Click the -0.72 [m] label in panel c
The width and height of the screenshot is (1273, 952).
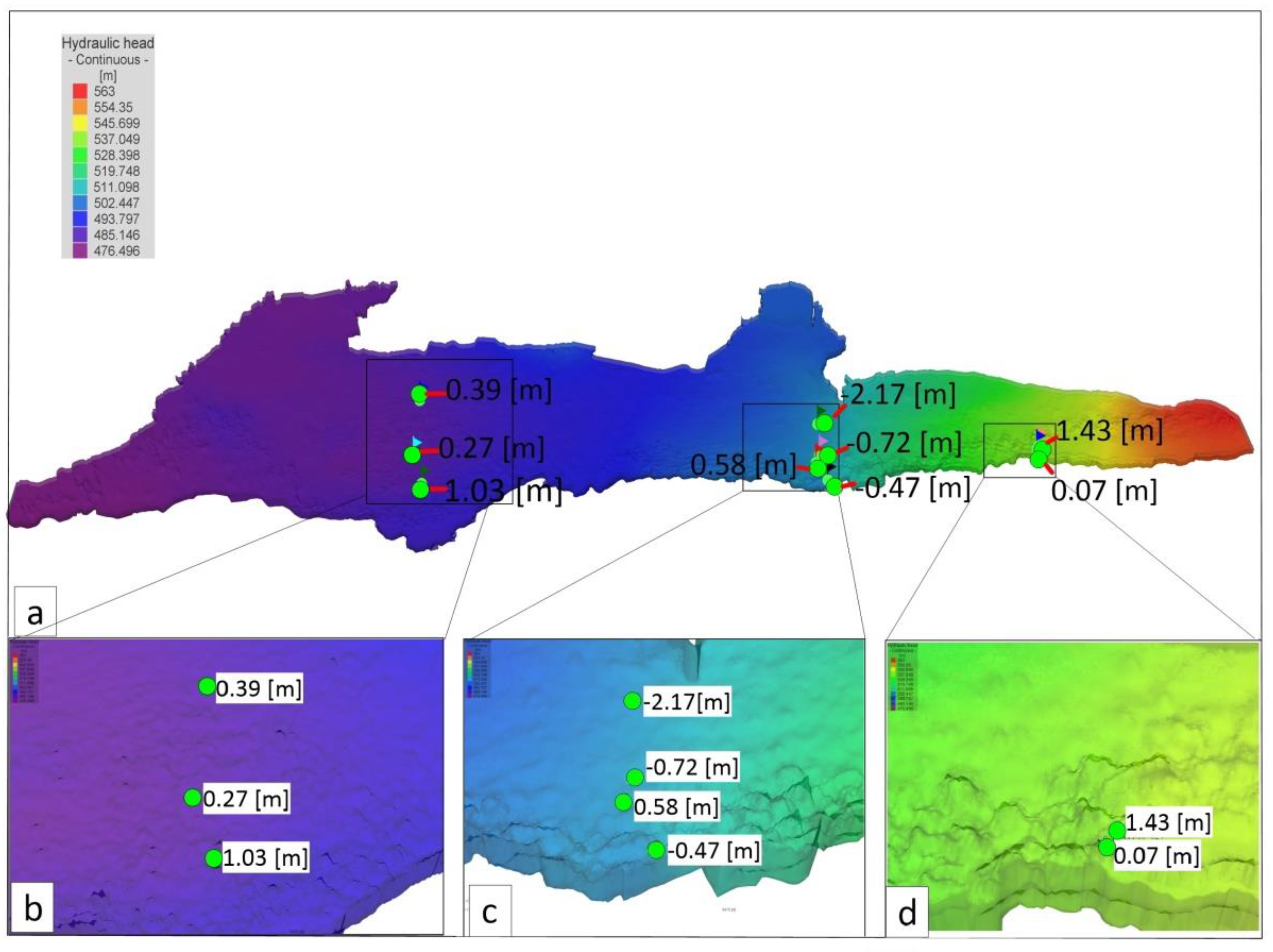(692, 768)
